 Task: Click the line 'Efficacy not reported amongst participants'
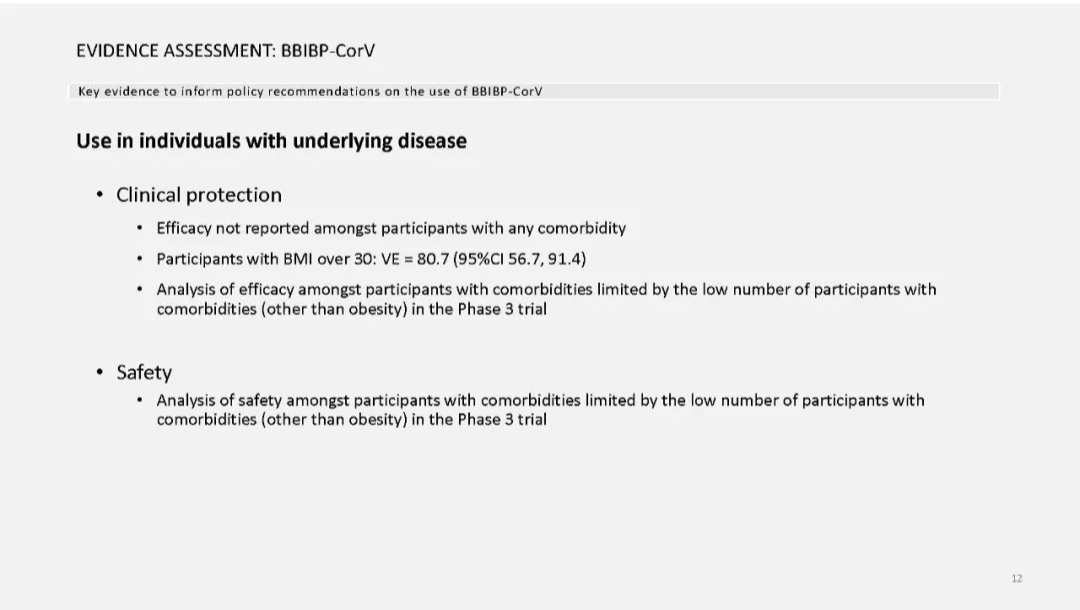coord(391,229)
